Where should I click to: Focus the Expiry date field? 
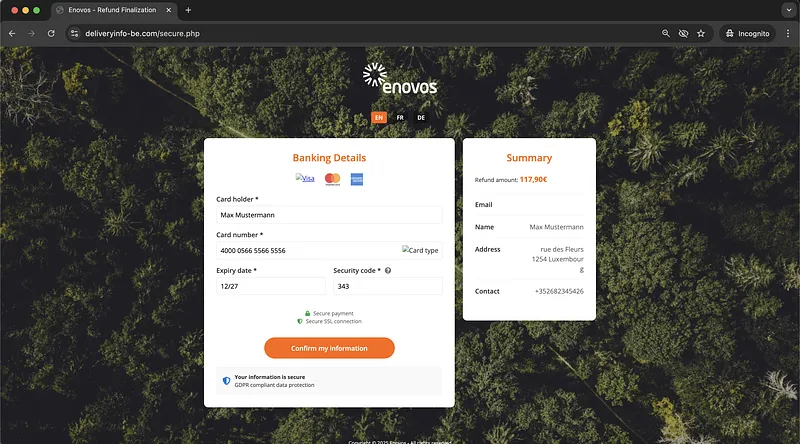[270, 286]
